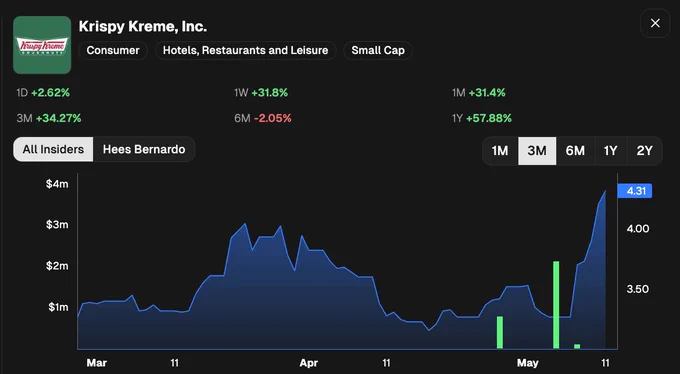680x374 pixels.
Task: Click the Mar date axis label
Action: click(96, 363)
